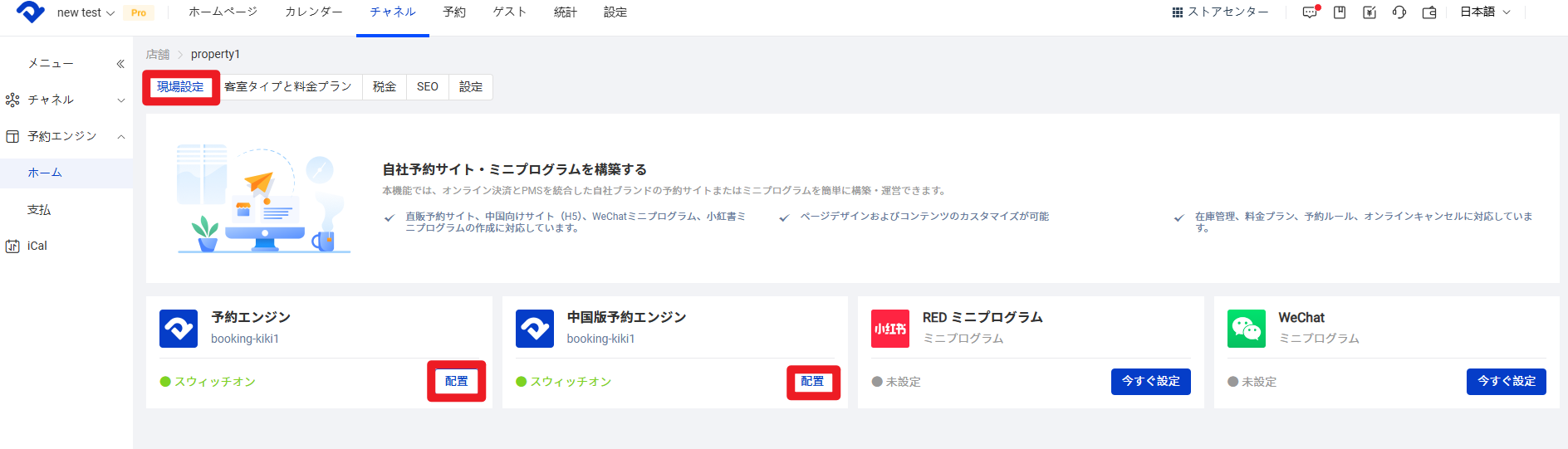Click 今すぐ設定 on RED ミニプログラム card
This screenshot has height=449, width=1568.
click(1151, 382)
